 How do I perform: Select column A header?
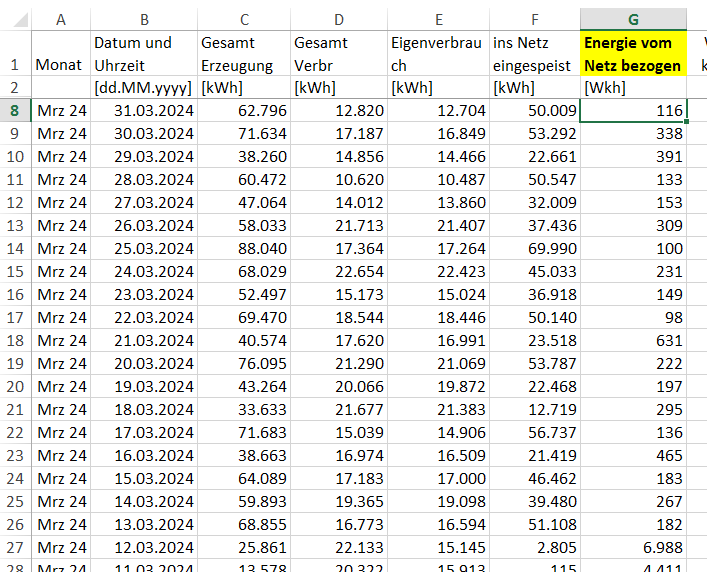[61, 20]
